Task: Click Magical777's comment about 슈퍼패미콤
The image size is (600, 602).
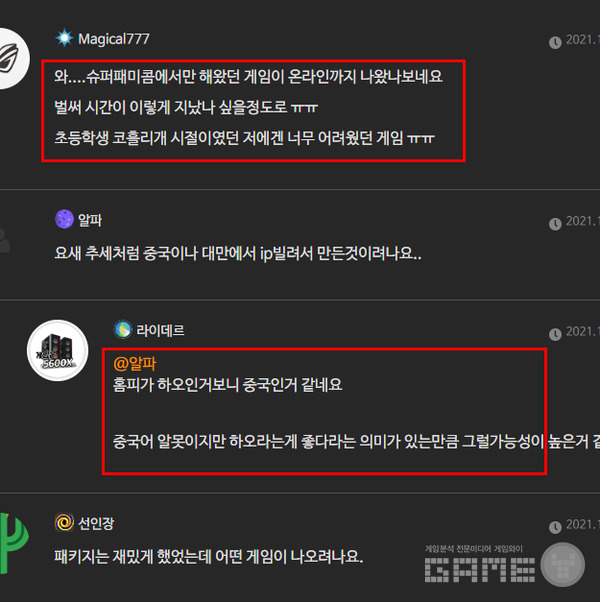Action: tap(248, 107)
